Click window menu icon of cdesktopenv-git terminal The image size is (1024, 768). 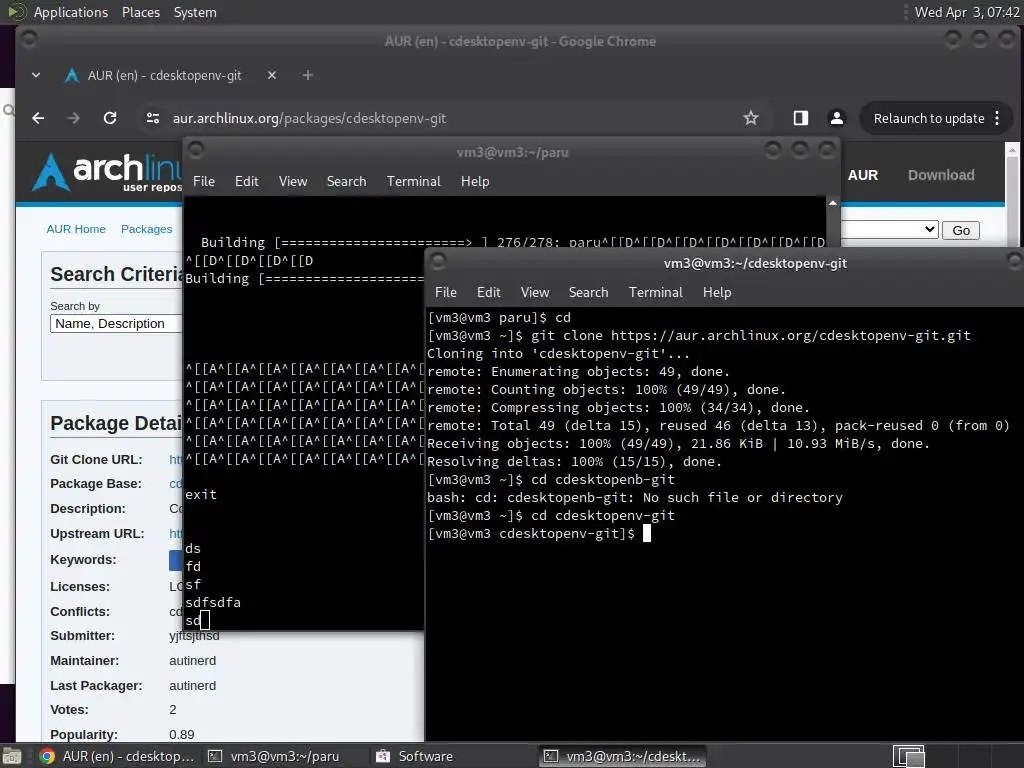438,263
